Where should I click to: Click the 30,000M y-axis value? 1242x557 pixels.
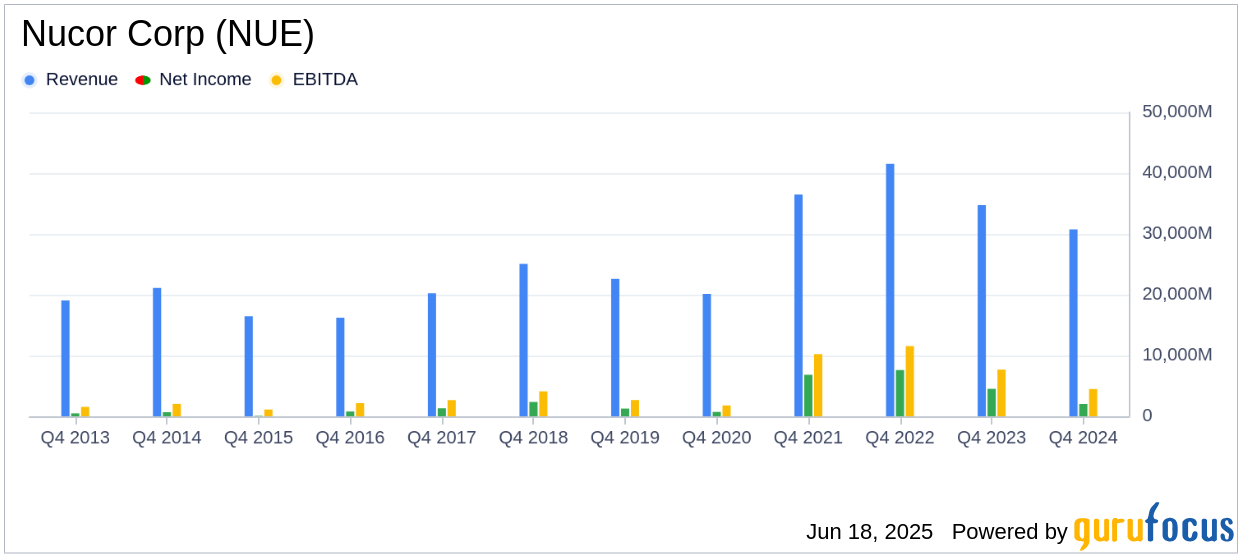click(1177, 233)
